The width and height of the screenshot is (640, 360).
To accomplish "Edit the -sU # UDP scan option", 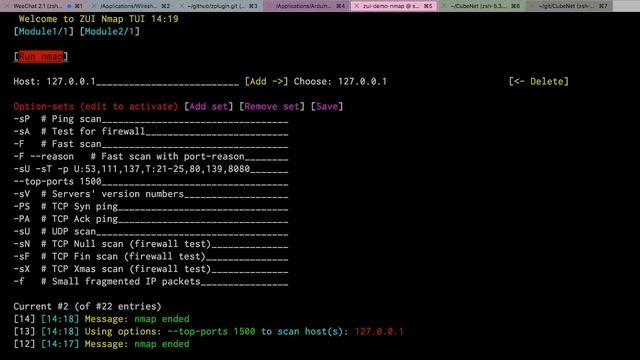I will click(x=151, y=231).
